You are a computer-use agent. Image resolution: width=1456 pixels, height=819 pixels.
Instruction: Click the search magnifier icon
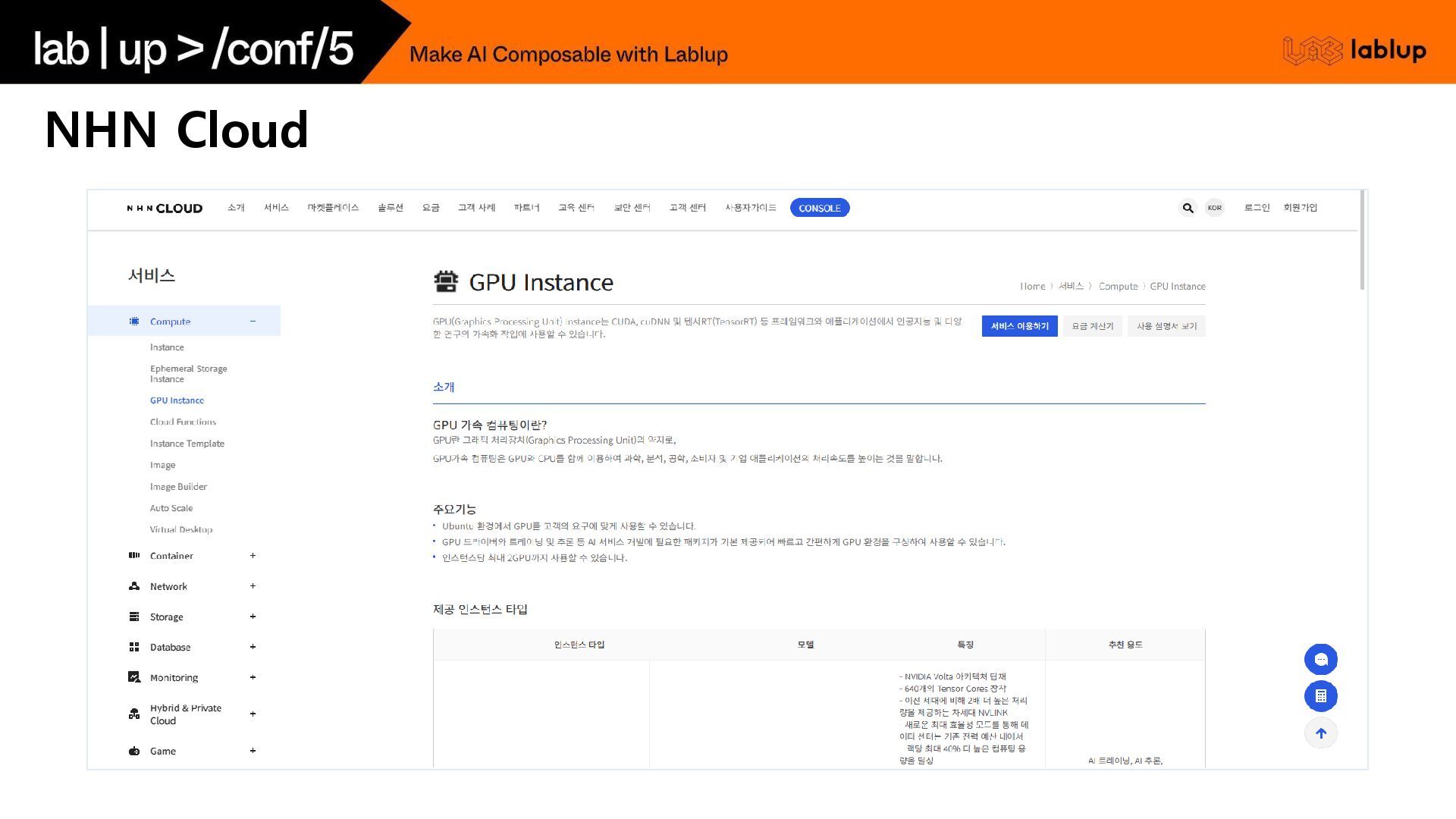click(x=1188, y=208)
